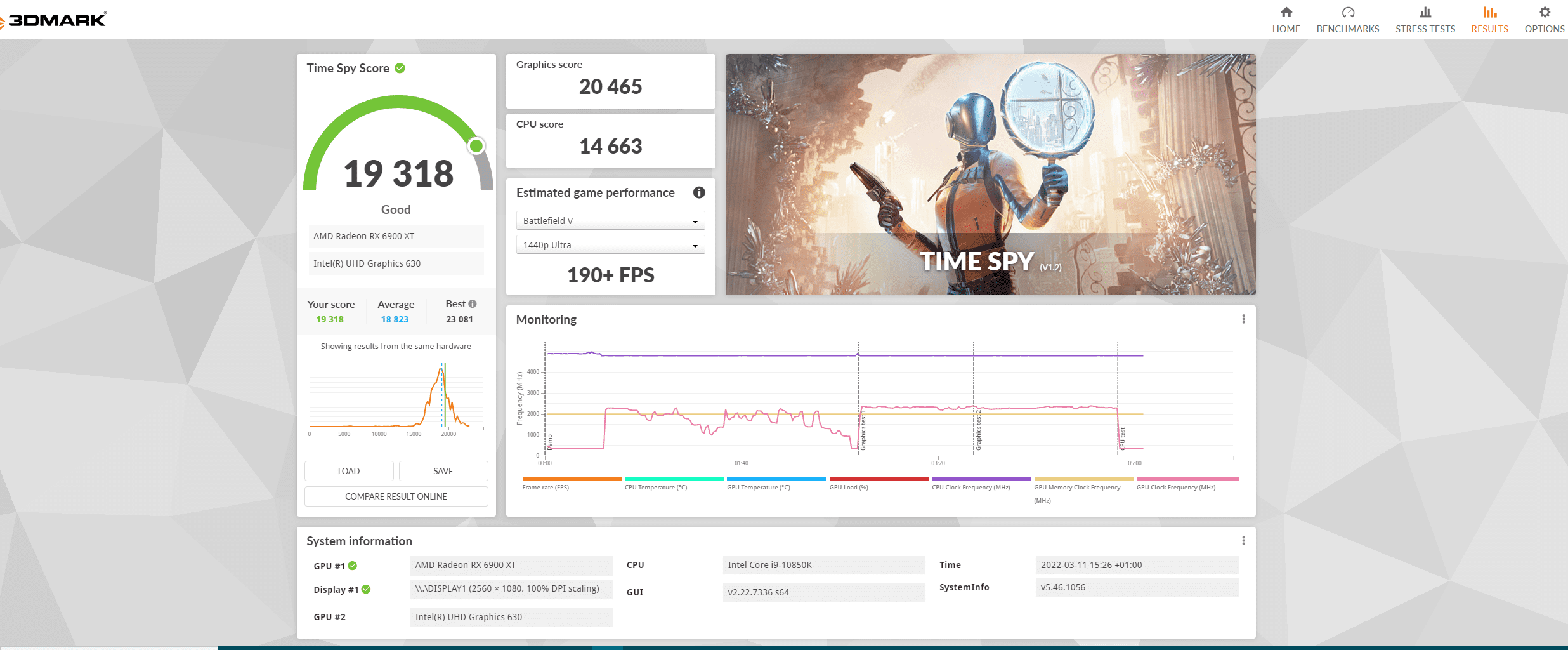This screenshot has width=1568, height=650.
Task: Click the CPU score value 14 663
Action: click(610, 146)
